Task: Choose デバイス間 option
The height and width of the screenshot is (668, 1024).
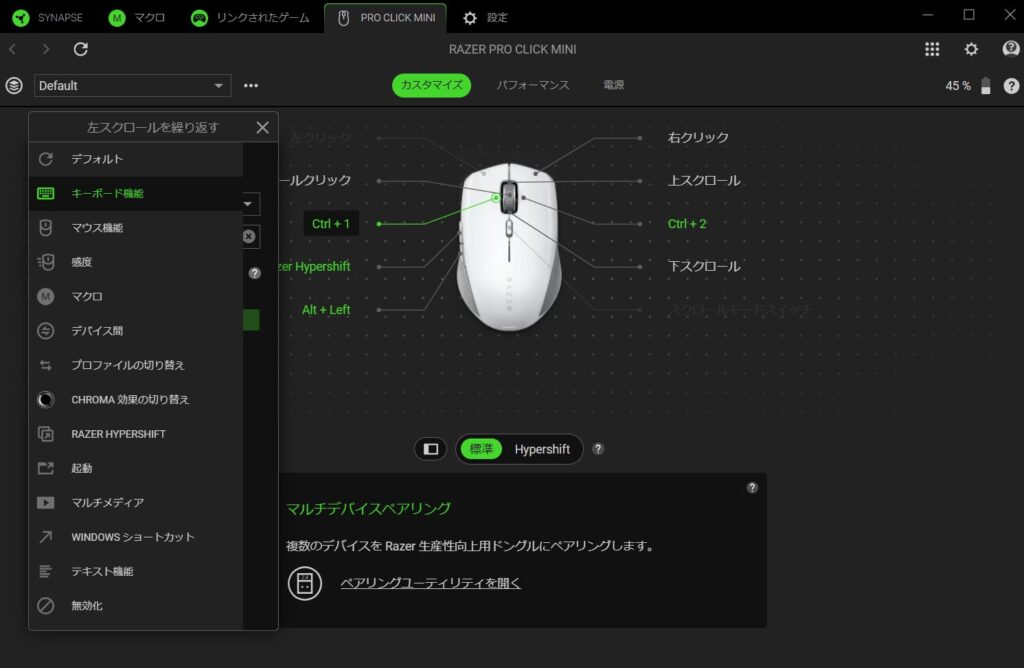Action: [136, 330]
